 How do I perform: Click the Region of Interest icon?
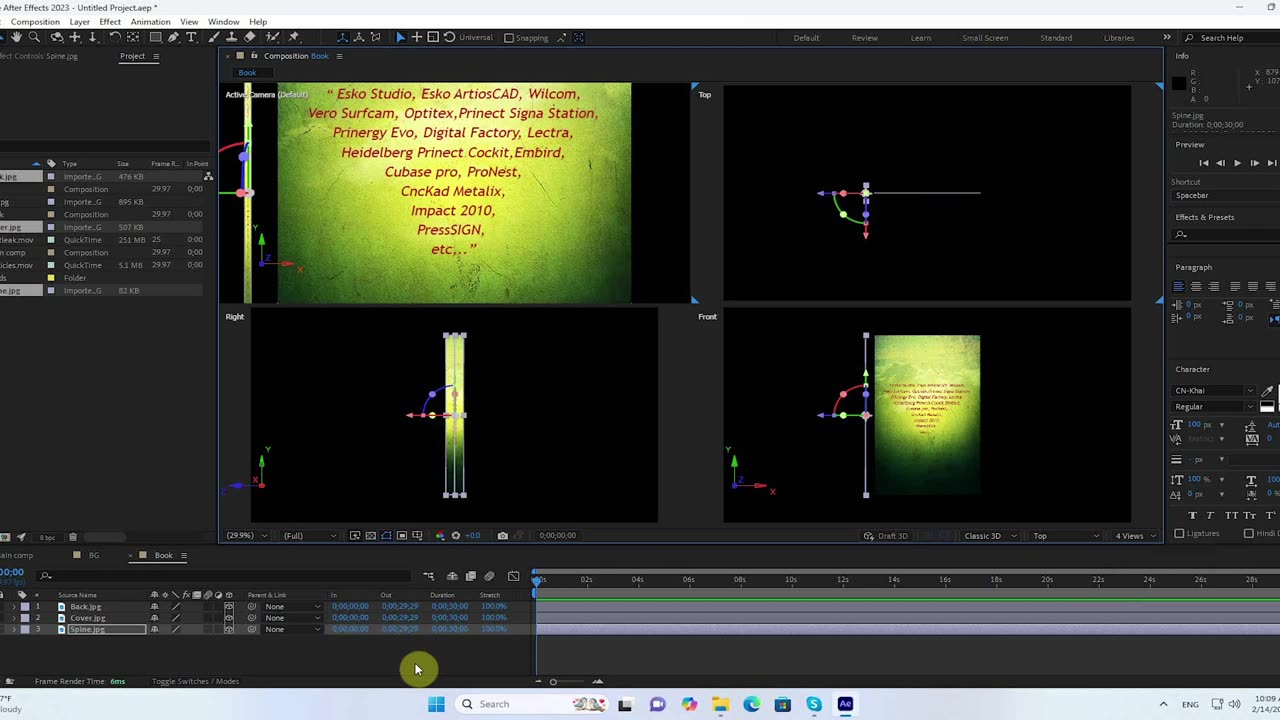[x=402, y=535]
